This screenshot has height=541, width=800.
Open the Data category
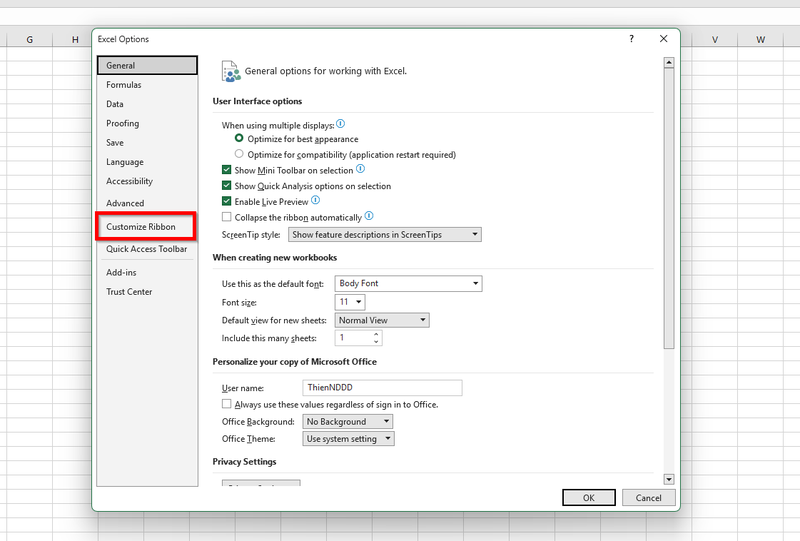point(147,104)
